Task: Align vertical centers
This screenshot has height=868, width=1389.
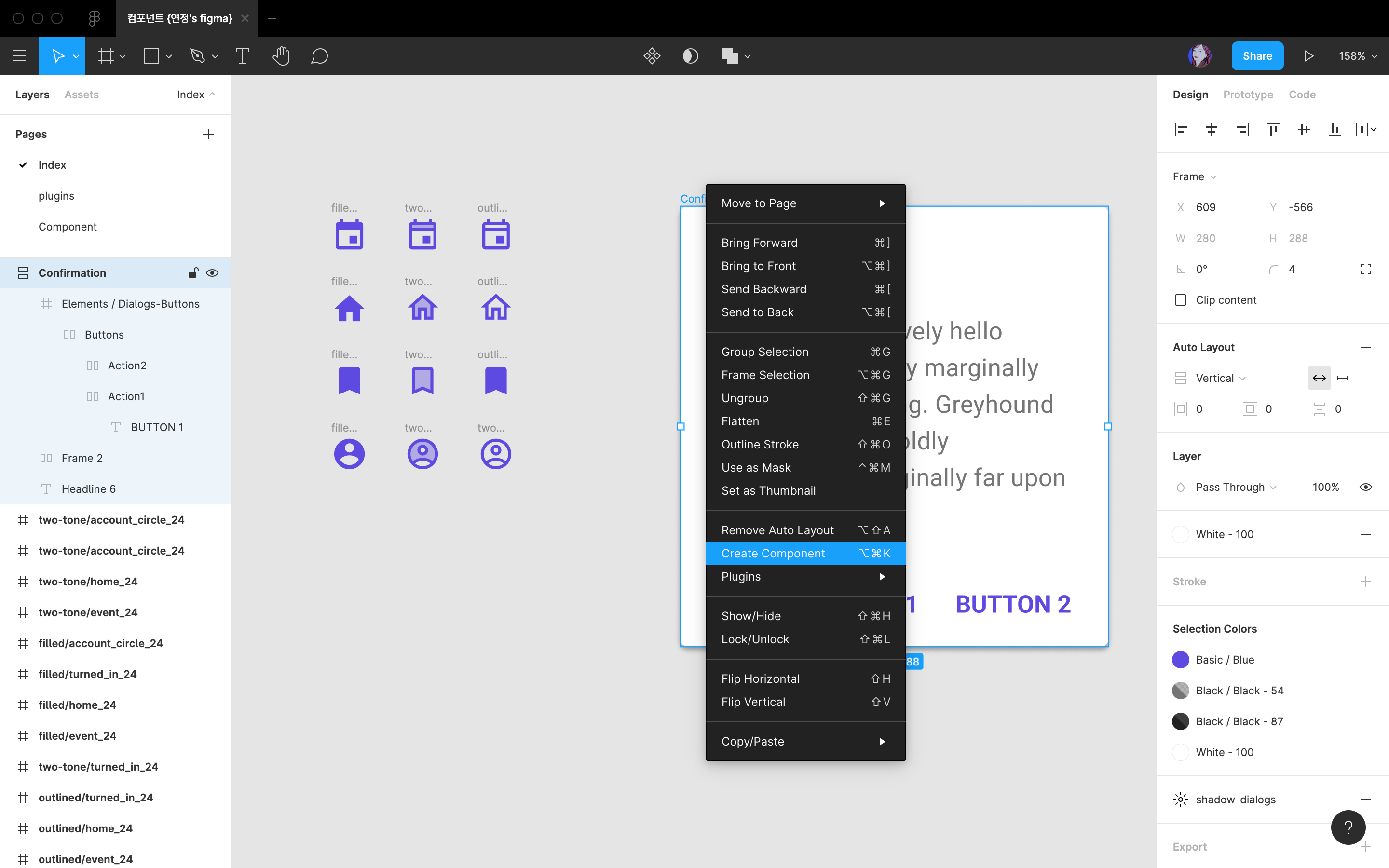Action: click(1304, 129)
